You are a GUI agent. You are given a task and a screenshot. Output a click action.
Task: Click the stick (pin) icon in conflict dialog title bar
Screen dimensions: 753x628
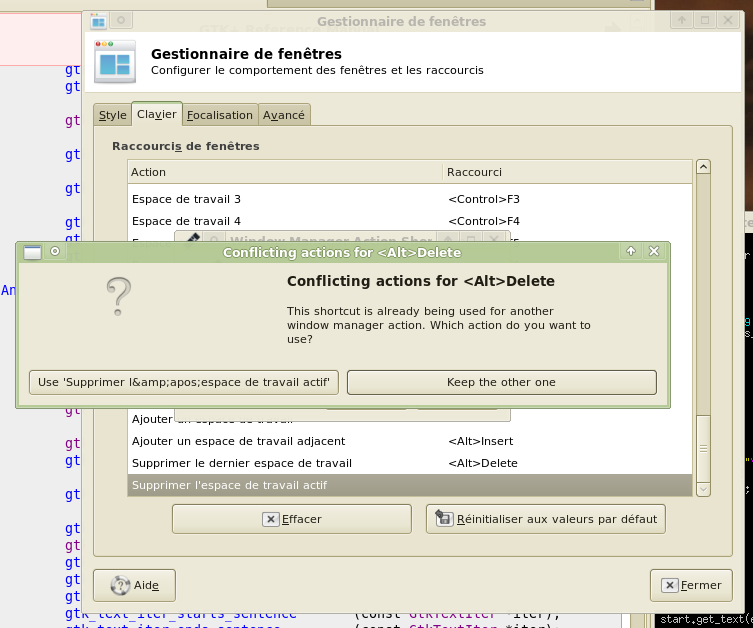pos(55,252)
